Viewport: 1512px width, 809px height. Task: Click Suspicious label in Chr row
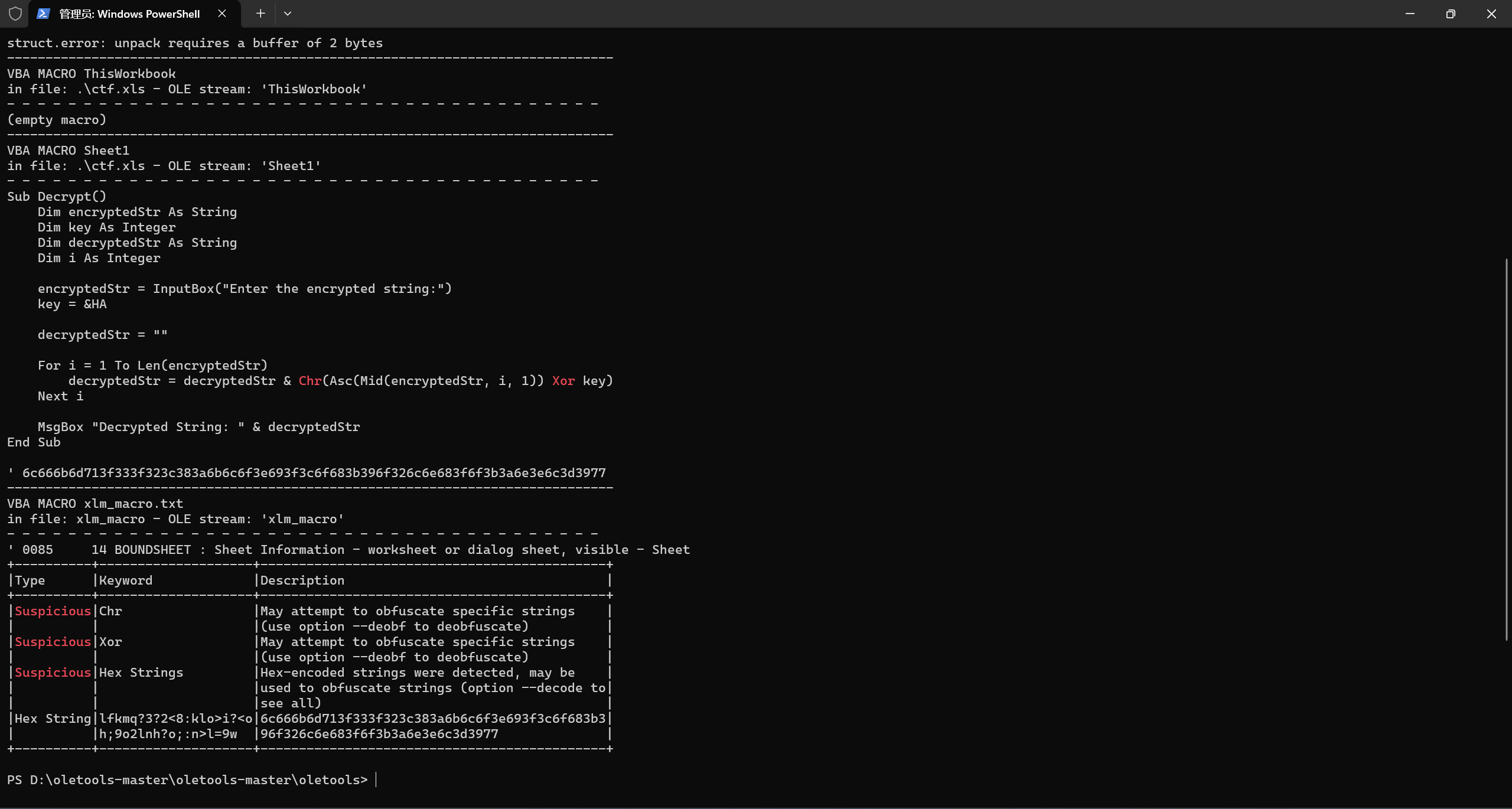[53, 611]
